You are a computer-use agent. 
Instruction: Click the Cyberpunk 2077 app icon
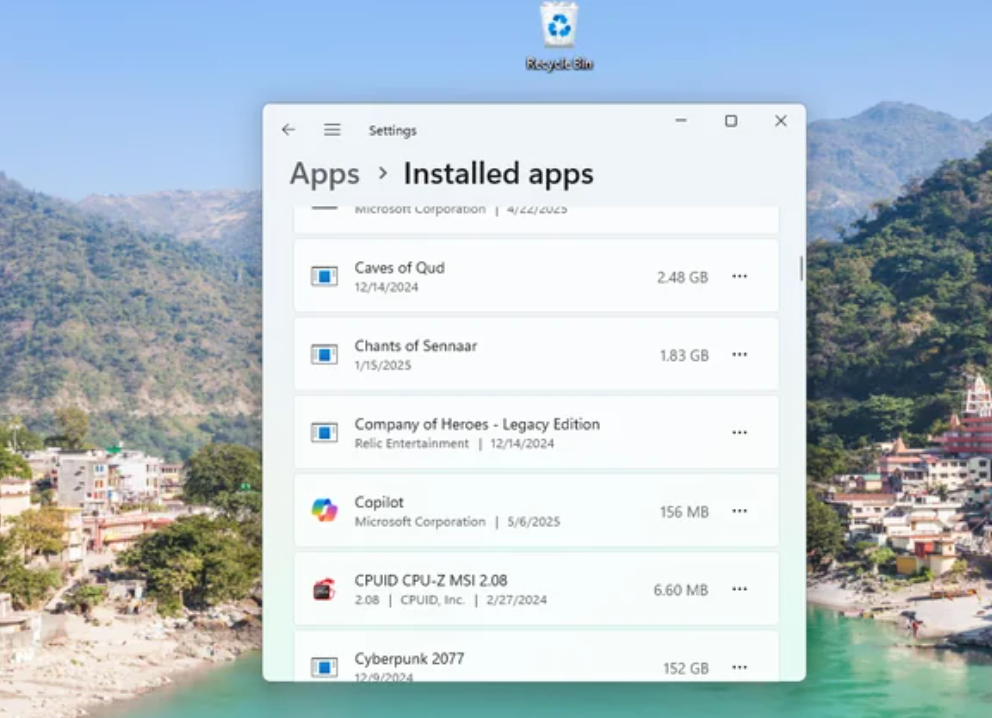coord(324,667)
